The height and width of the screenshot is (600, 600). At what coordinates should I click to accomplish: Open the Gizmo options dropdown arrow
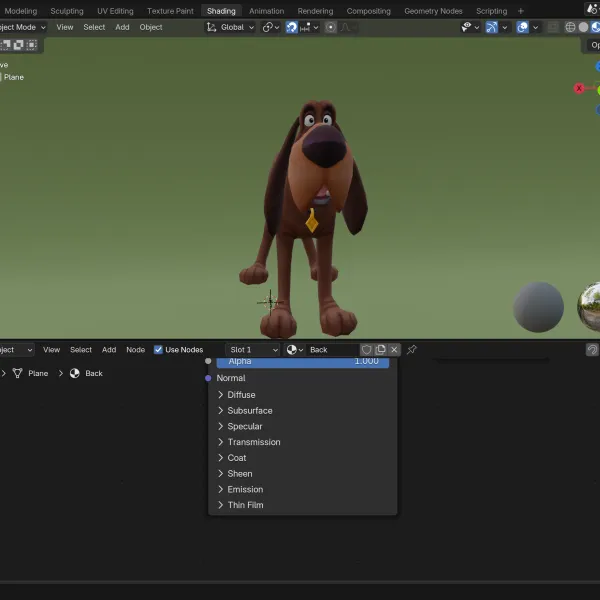(505, 27)
